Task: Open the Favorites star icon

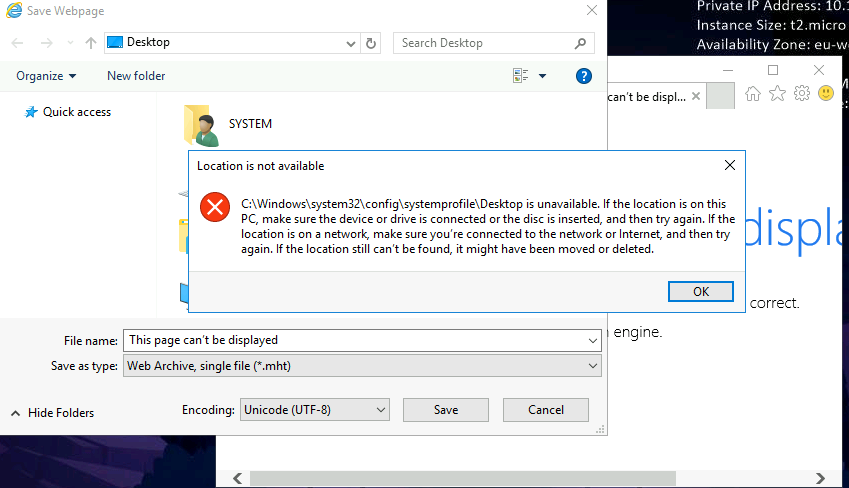Action: (777, 93)
